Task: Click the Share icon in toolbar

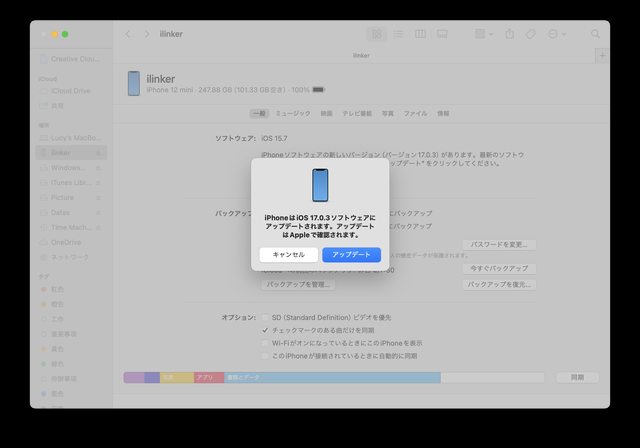Action: [510, 34]
